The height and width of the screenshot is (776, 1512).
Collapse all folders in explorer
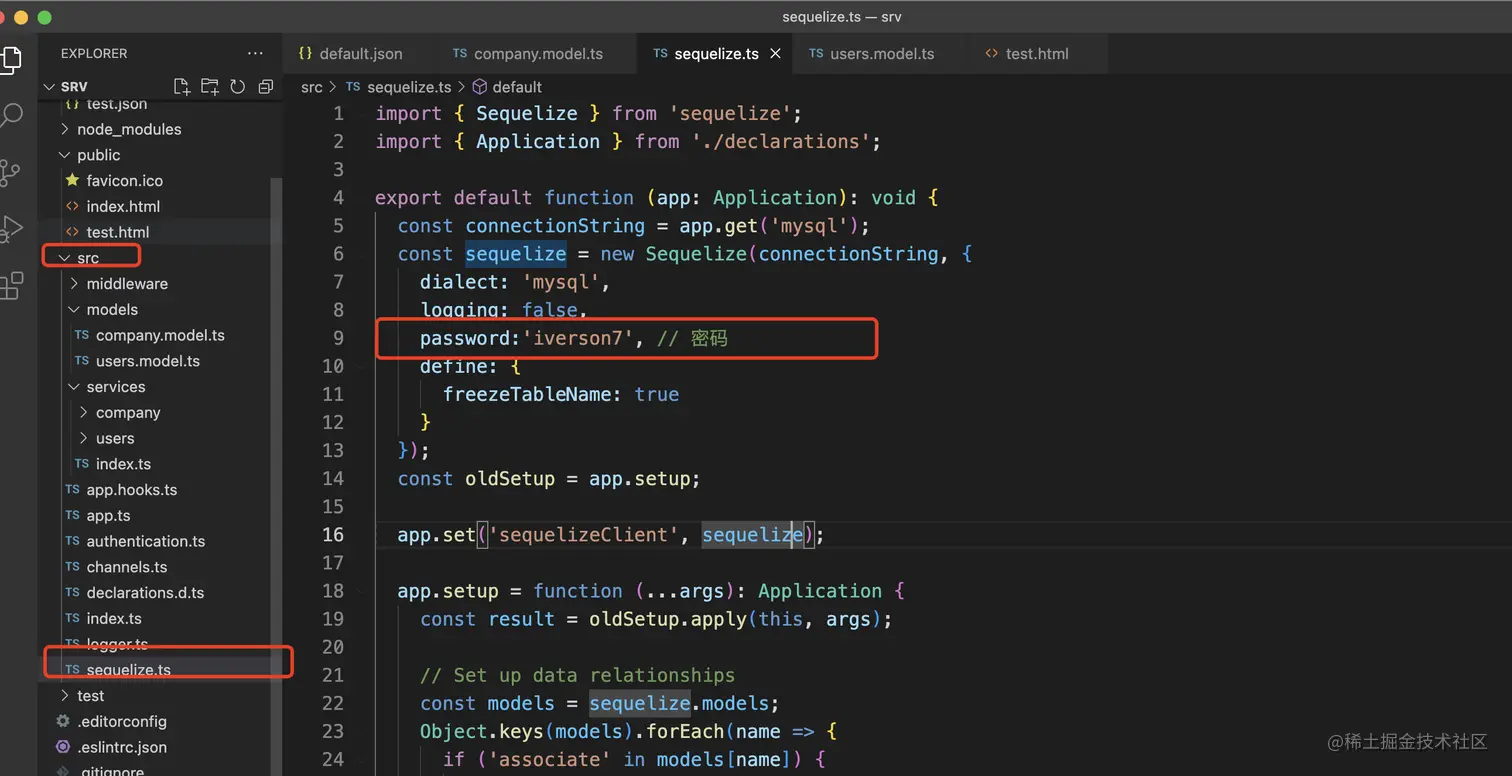pyautogui.click(x=265, y=87)
